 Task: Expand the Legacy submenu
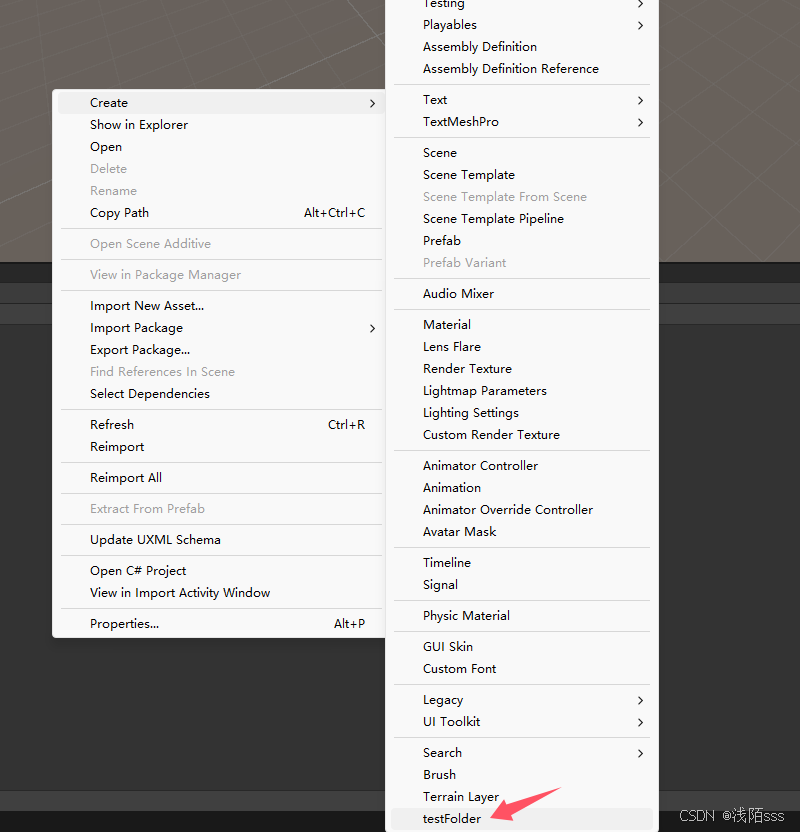[x=522, y=700]
